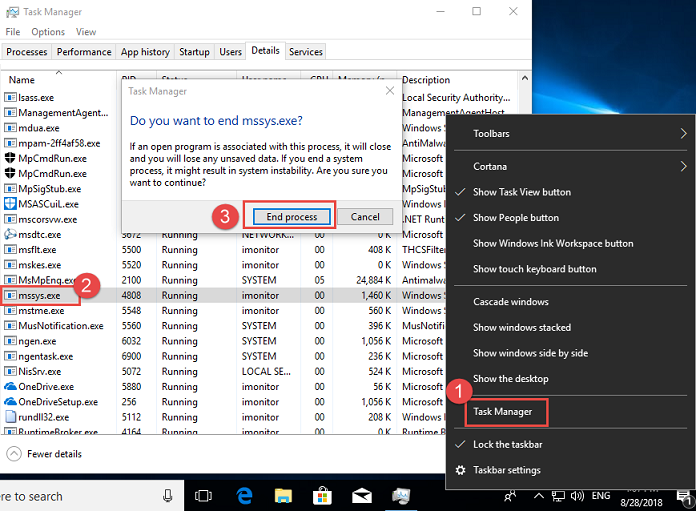Click the msdtc.exe process icon
Viewport: 696px width, 511px height.
point(10,234)
